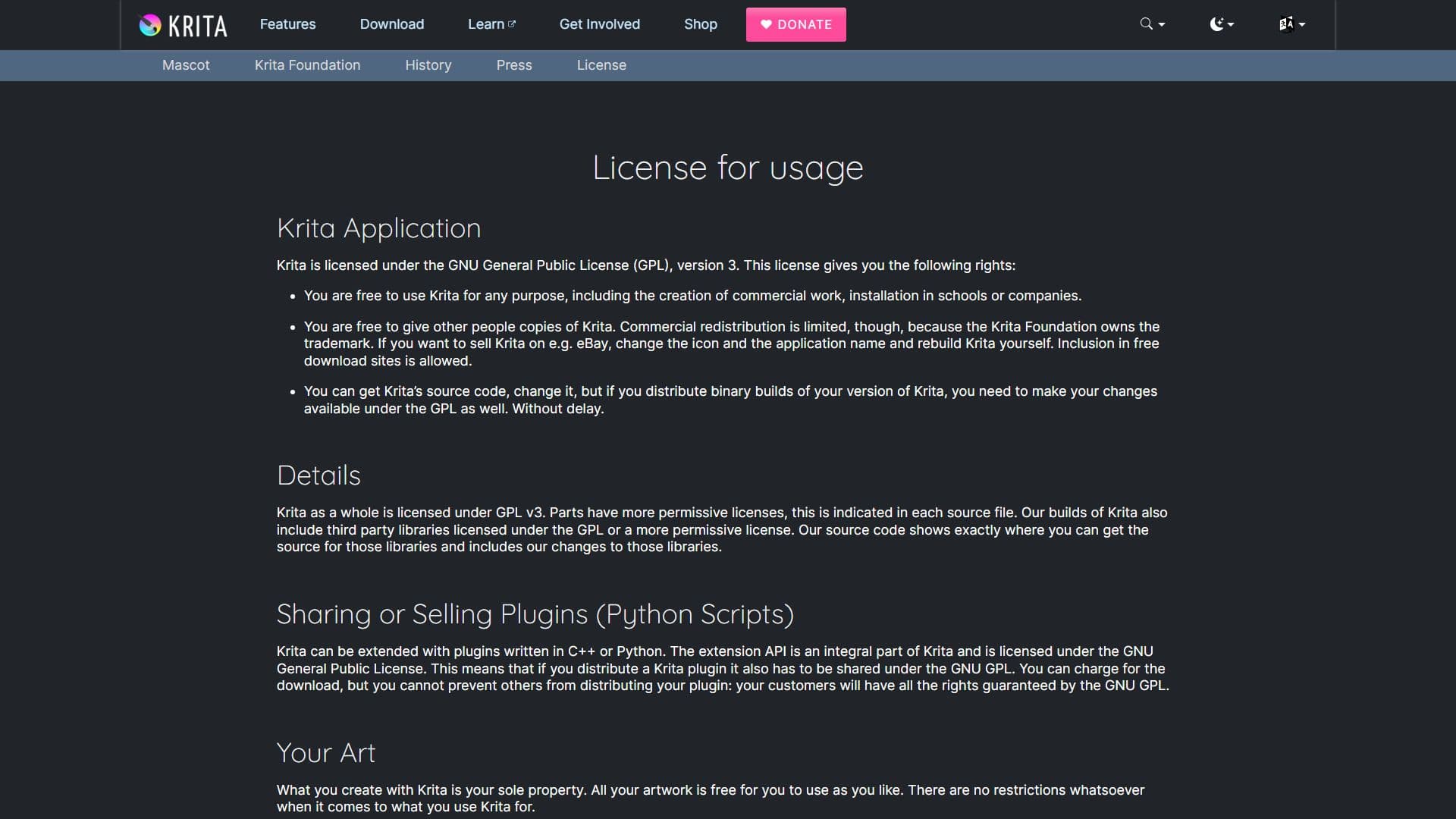
Task: Click the bullet about using Krita for any purpose
Action: pyautogui.click(x=692, y=296)
